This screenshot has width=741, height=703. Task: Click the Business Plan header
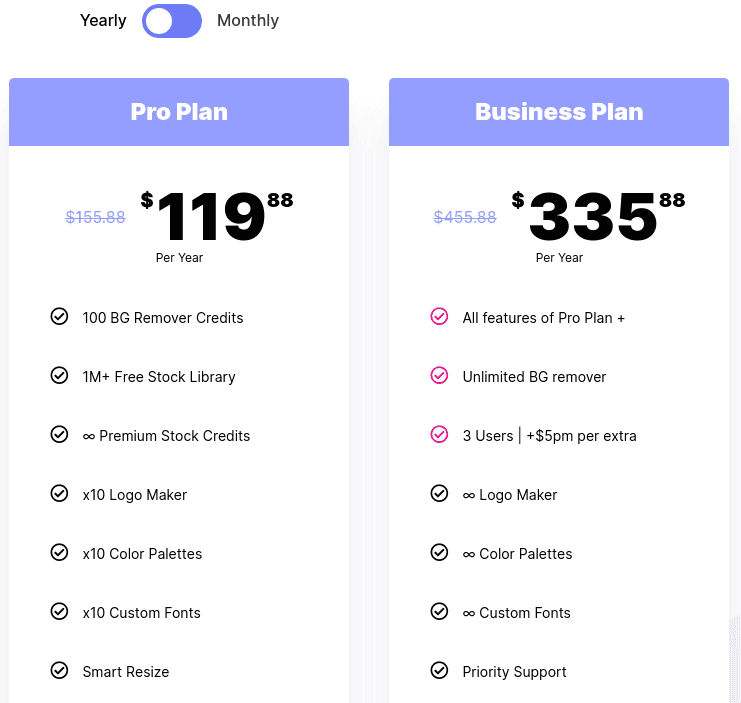[559, 112]
